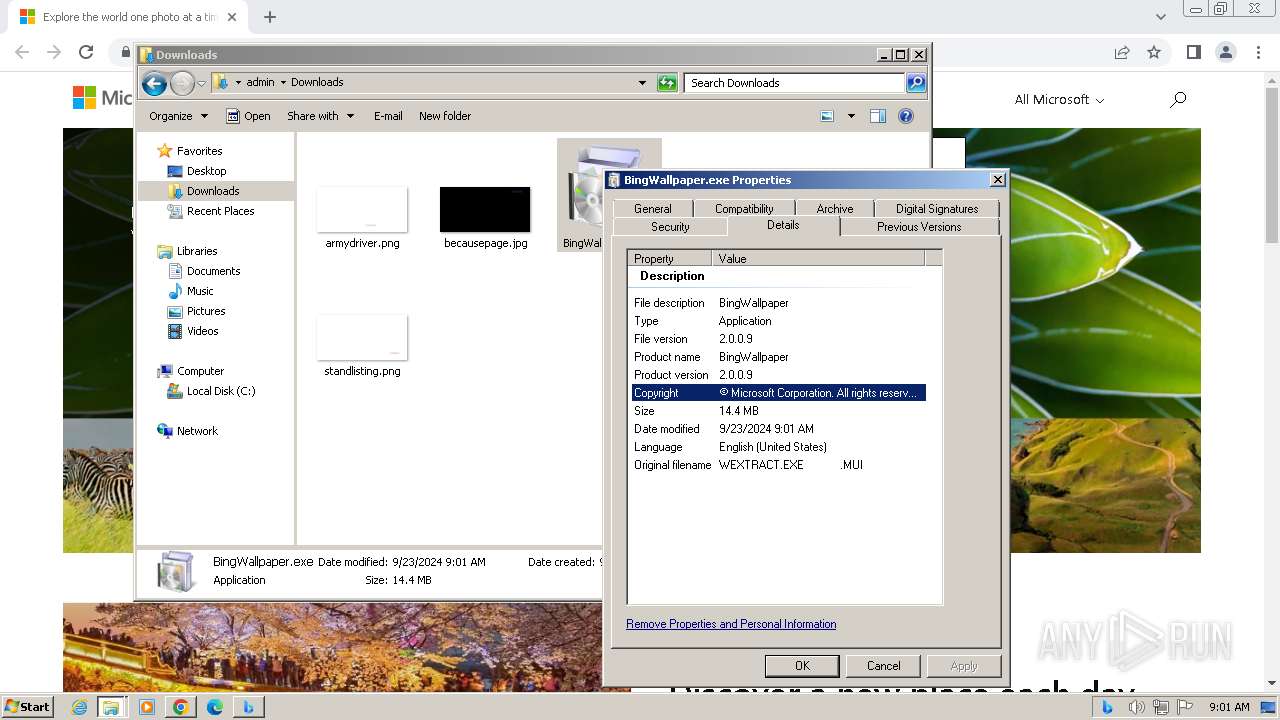Reload the Chrome page
The image size is (1280, 720).
point(86,52)
